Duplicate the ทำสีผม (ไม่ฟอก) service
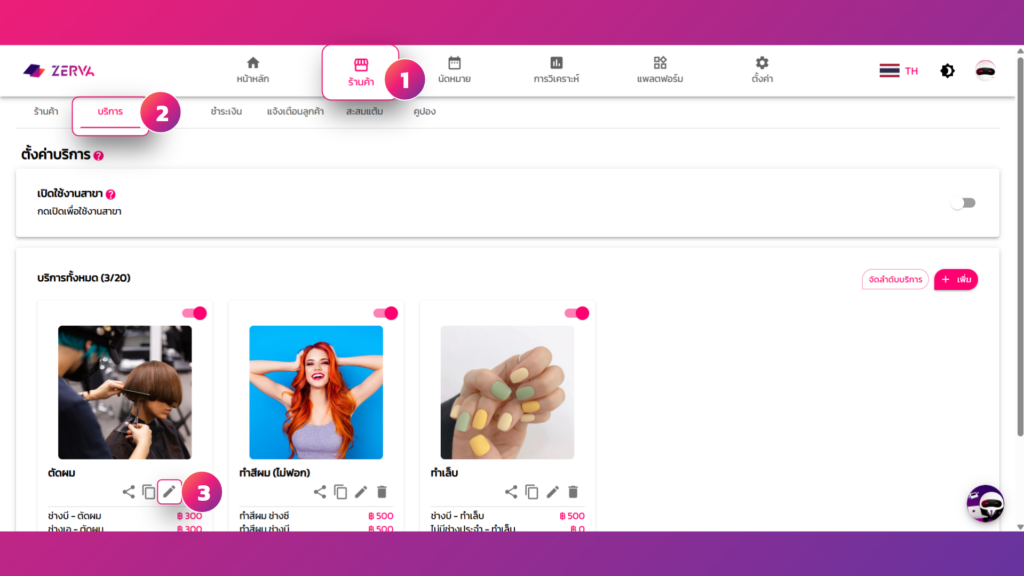The height and width of the screenshot is (576, 1024). coord(340,492)
